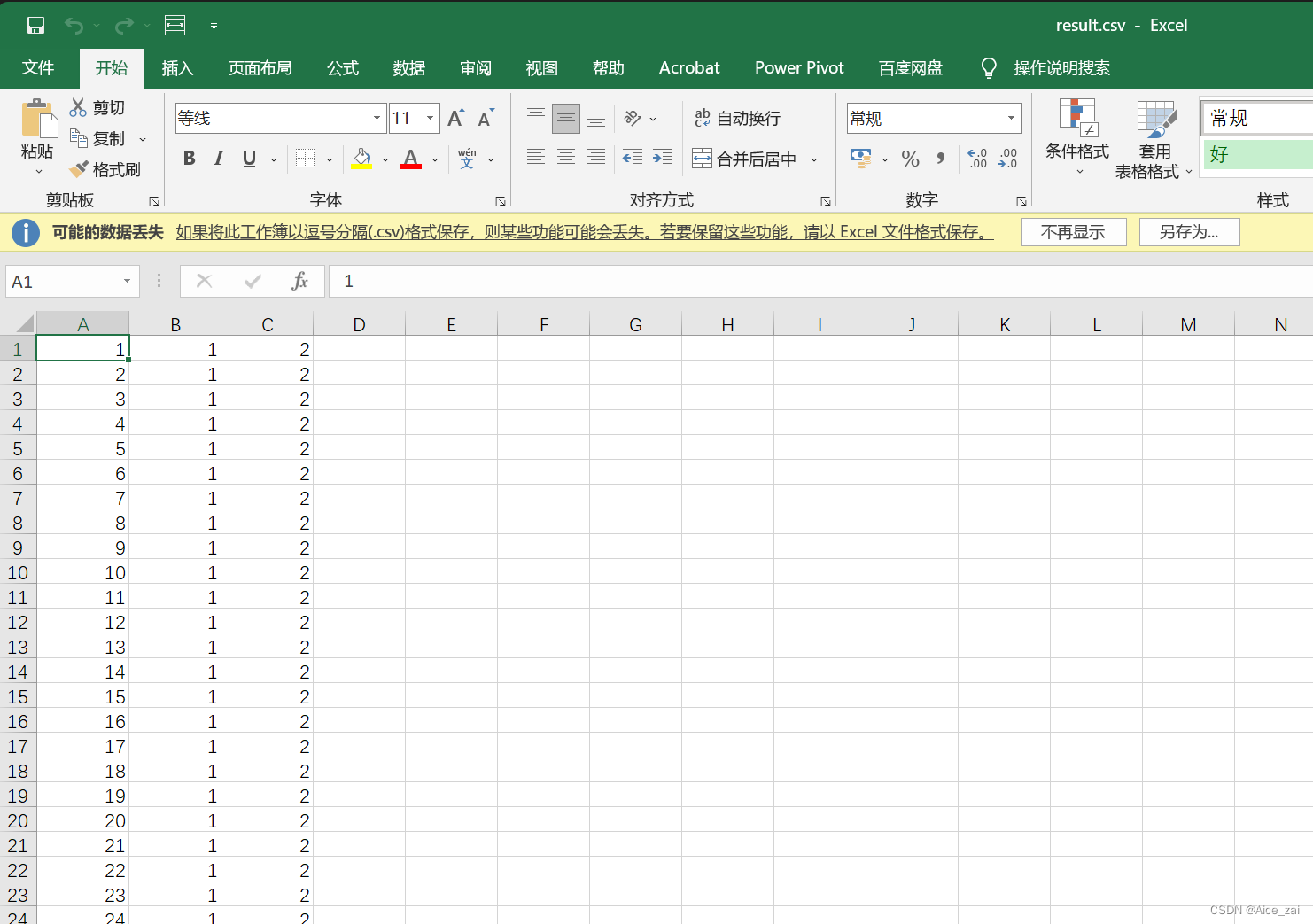
Task: Click the phonetic guide wén icon
Action: coord(467,159)
